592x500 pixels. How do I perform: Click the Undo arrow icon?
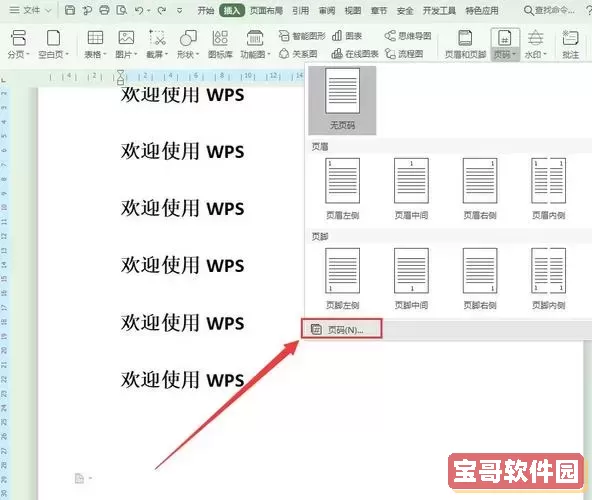tap(139, 10)
